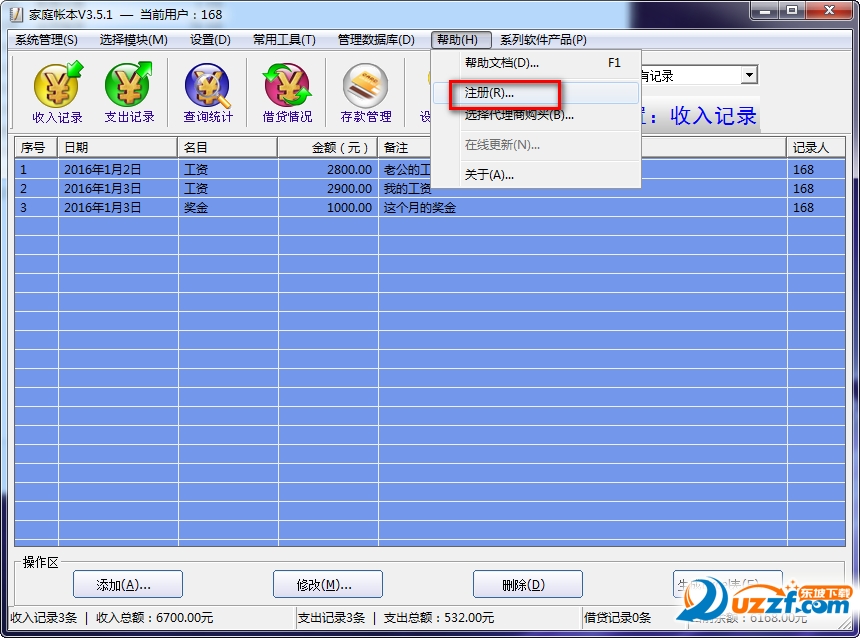Screen dimensions: 860x638
Task: Maximize the 家庭帐本 window
Action: (792, 10)
